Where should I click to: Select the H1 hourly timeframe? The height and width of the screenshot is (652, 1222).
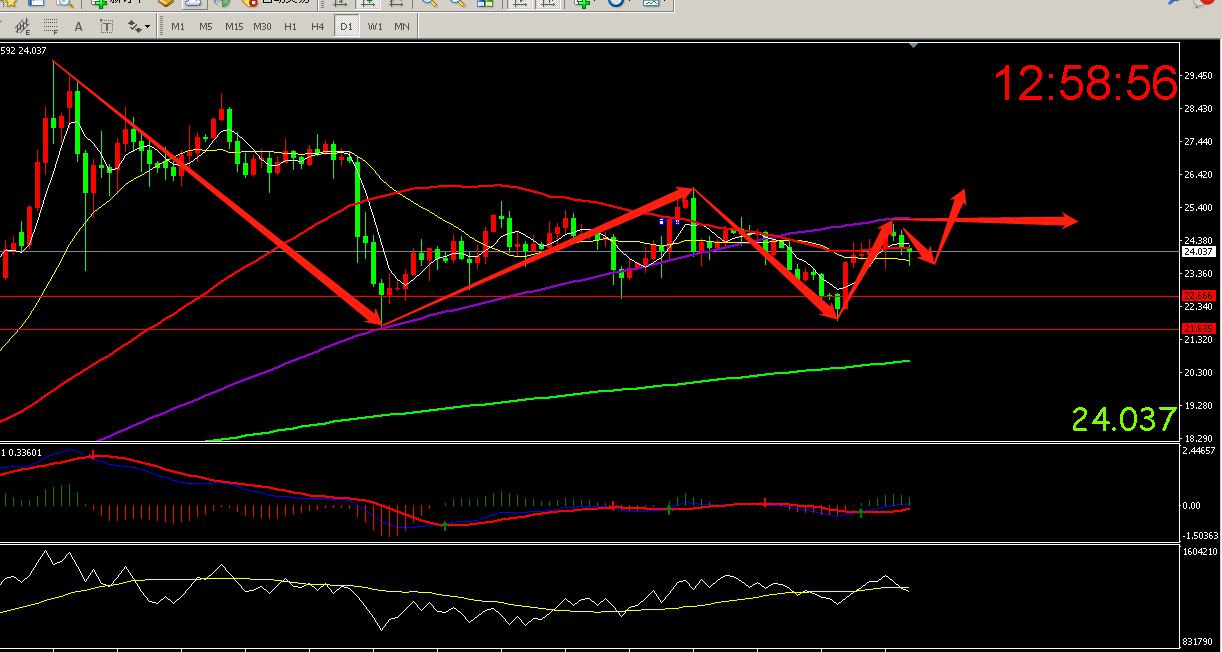tap(290, 26)
